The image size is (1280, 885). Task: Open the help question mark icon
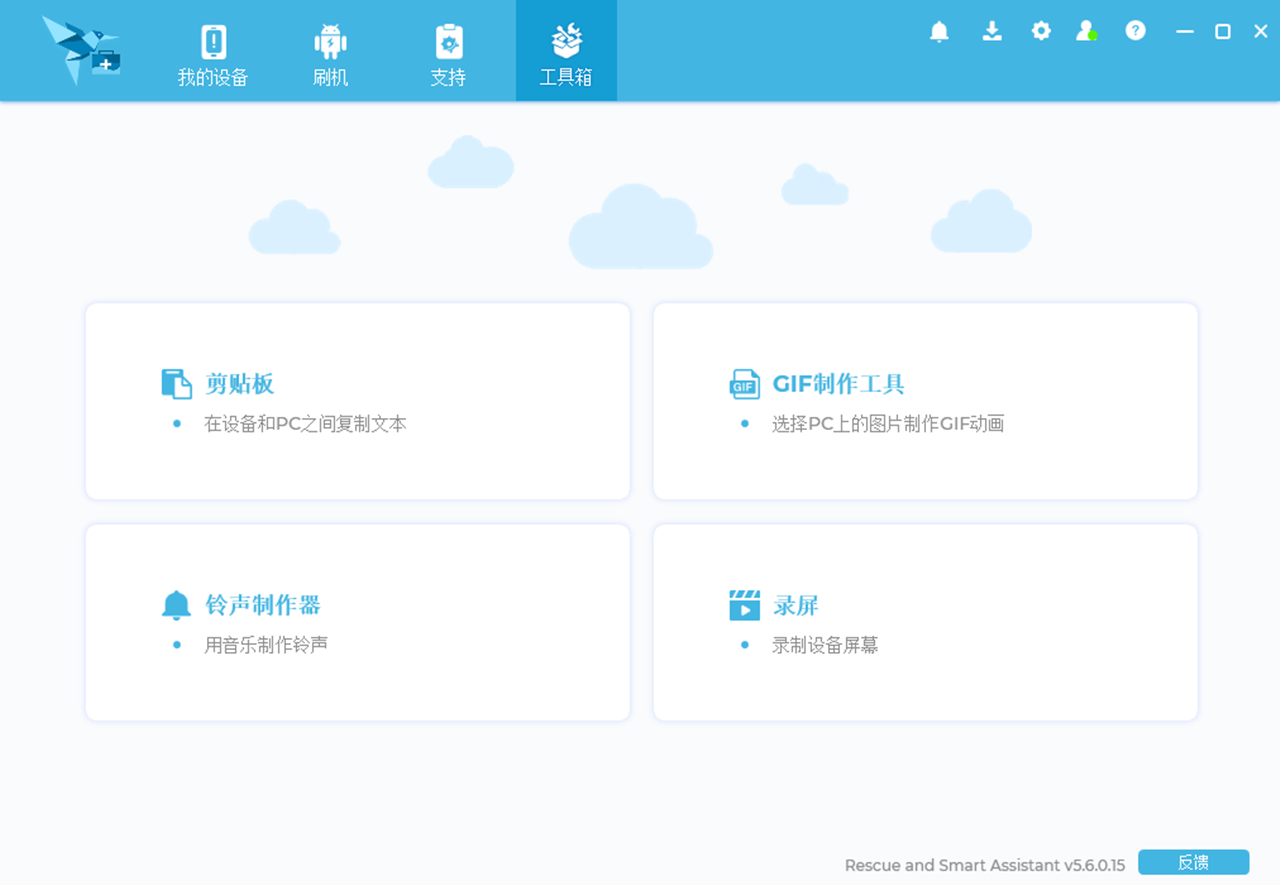[x=1135, y=31]
